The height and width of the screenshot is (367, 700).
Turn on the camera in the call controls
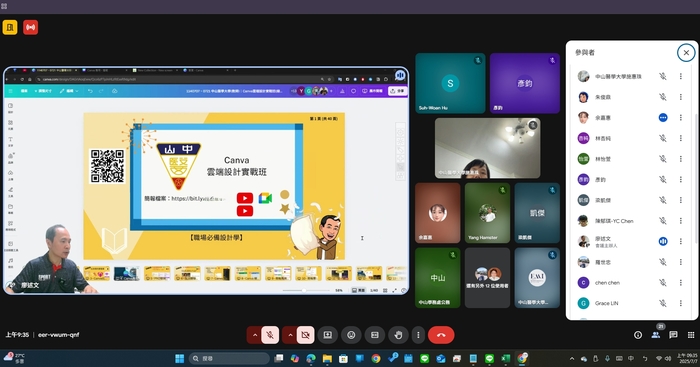point(305,335)
